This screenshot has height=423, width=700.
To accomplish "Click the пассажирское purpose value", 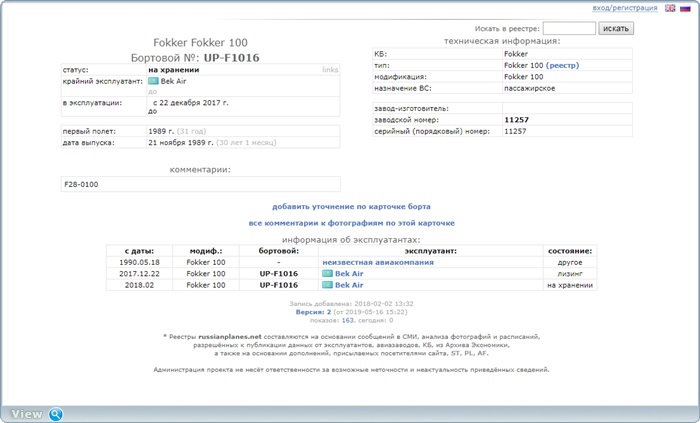I will [529, 88].
